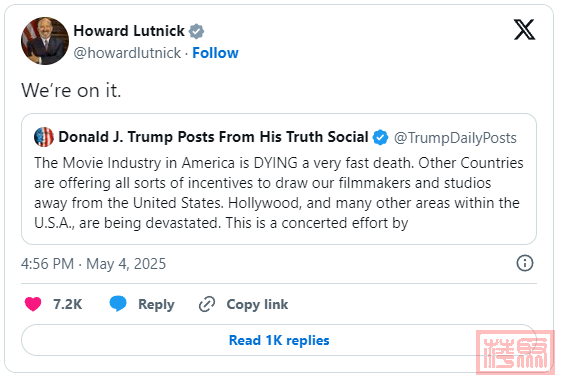Open quoted account's flag avatar
The image size is (561, 380).
click(44, 137)
